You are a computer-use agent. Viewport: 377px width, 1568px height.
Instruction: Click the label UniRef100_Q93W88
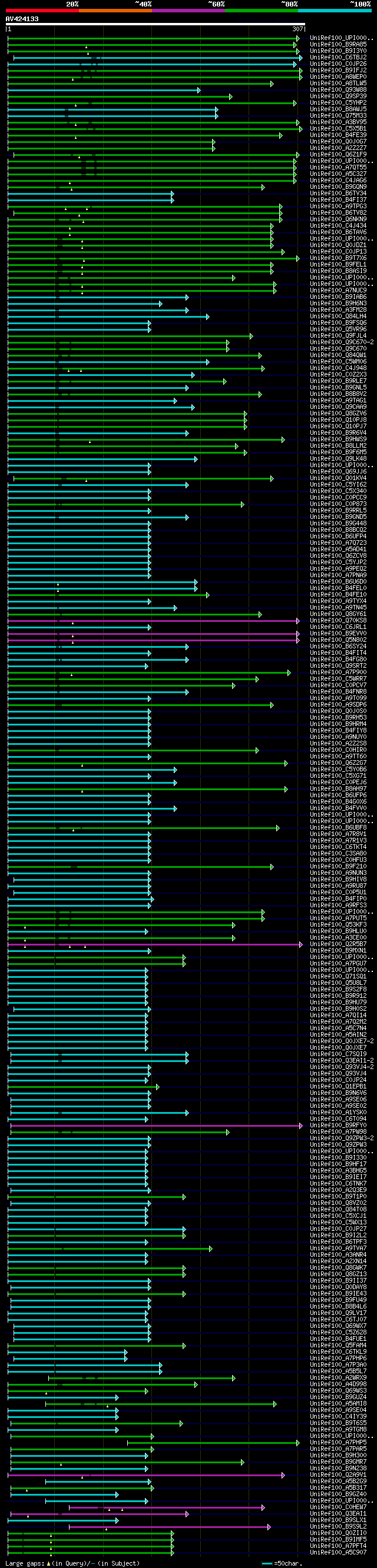point(338,90)
